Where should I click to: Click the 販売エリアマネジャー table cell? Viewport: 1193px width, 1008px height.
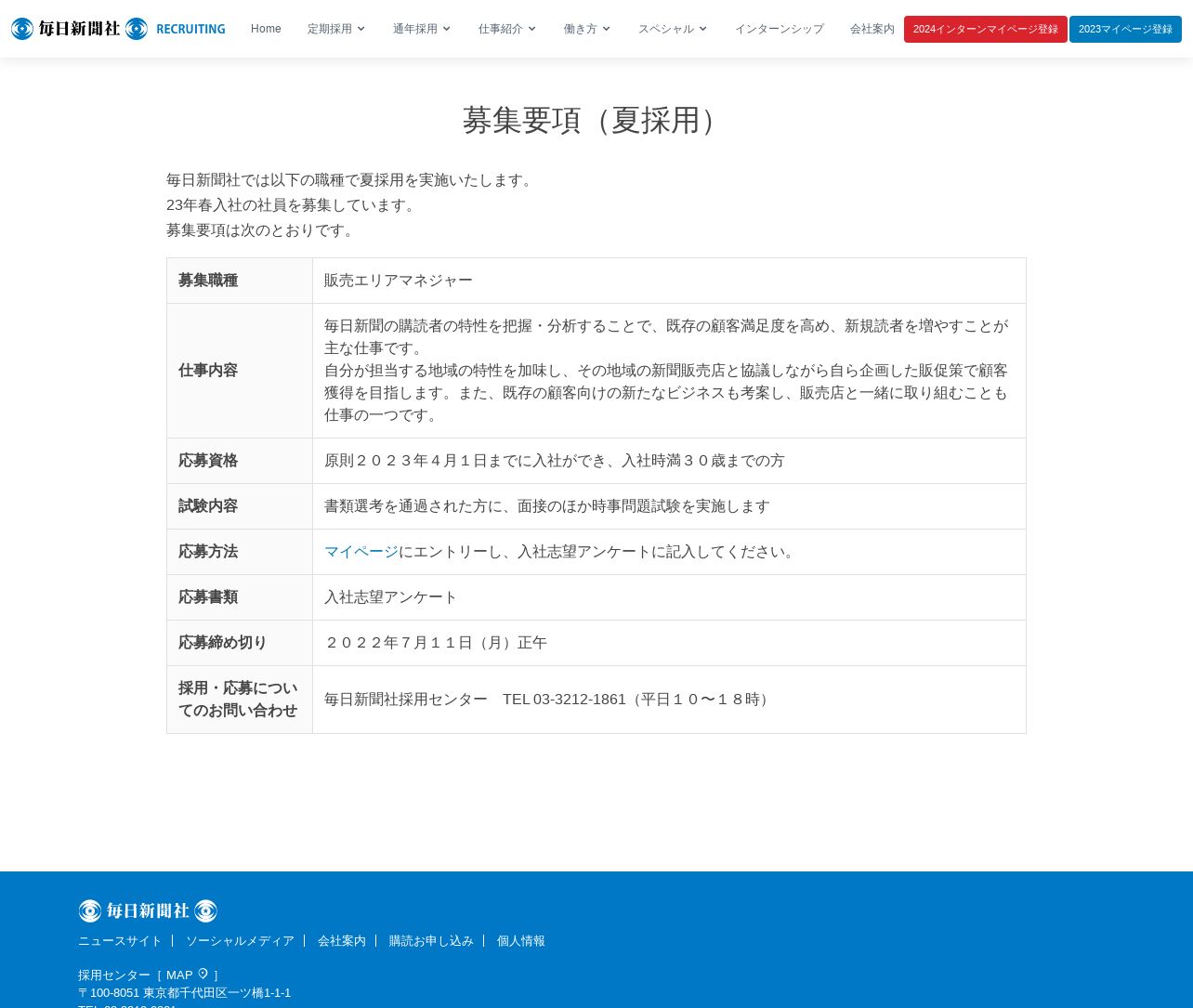tap(669, 281)
